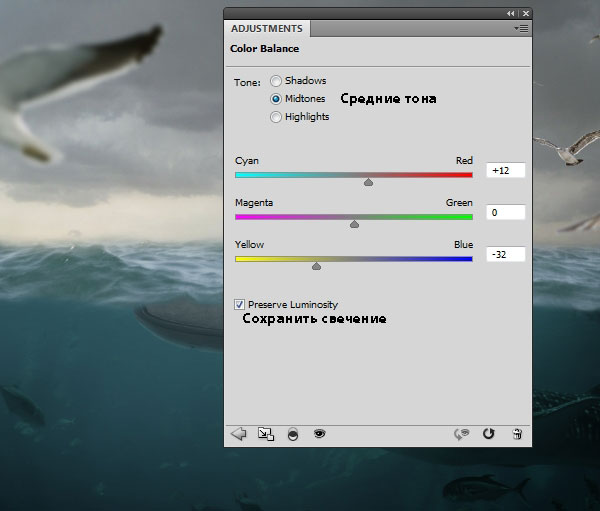Close the Adjustments panel
600x511 pixels.
[526, 13]
